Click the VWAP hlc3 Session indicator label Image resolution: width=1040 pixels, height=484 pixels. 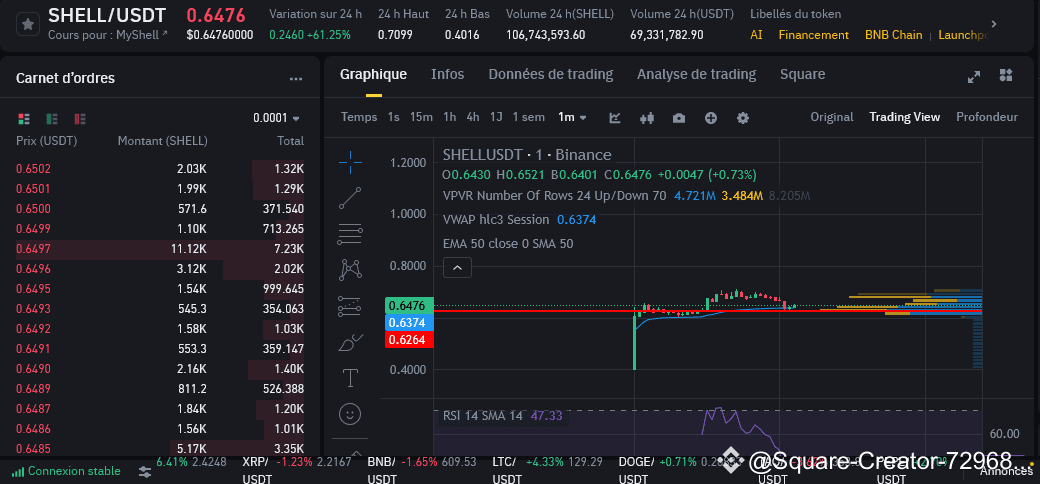click(x=496, y=220)
